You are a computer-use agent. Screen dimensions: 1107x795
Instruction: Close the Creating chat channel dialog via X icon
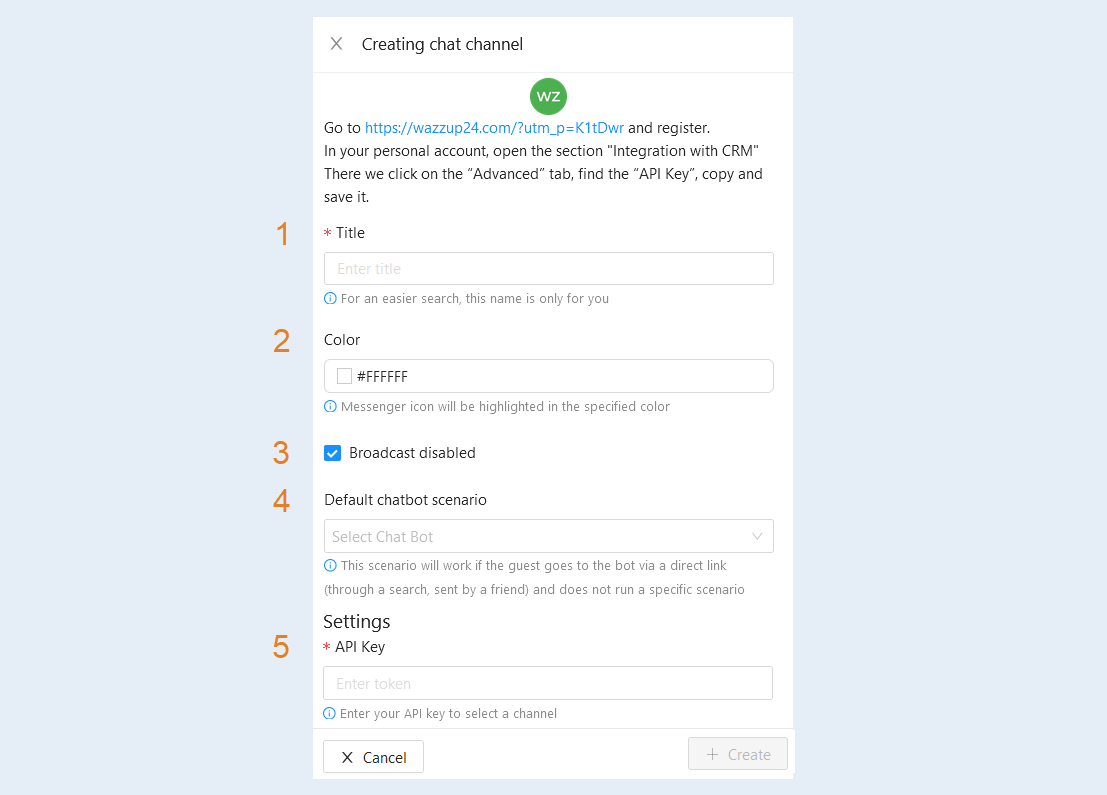[336, 44]
